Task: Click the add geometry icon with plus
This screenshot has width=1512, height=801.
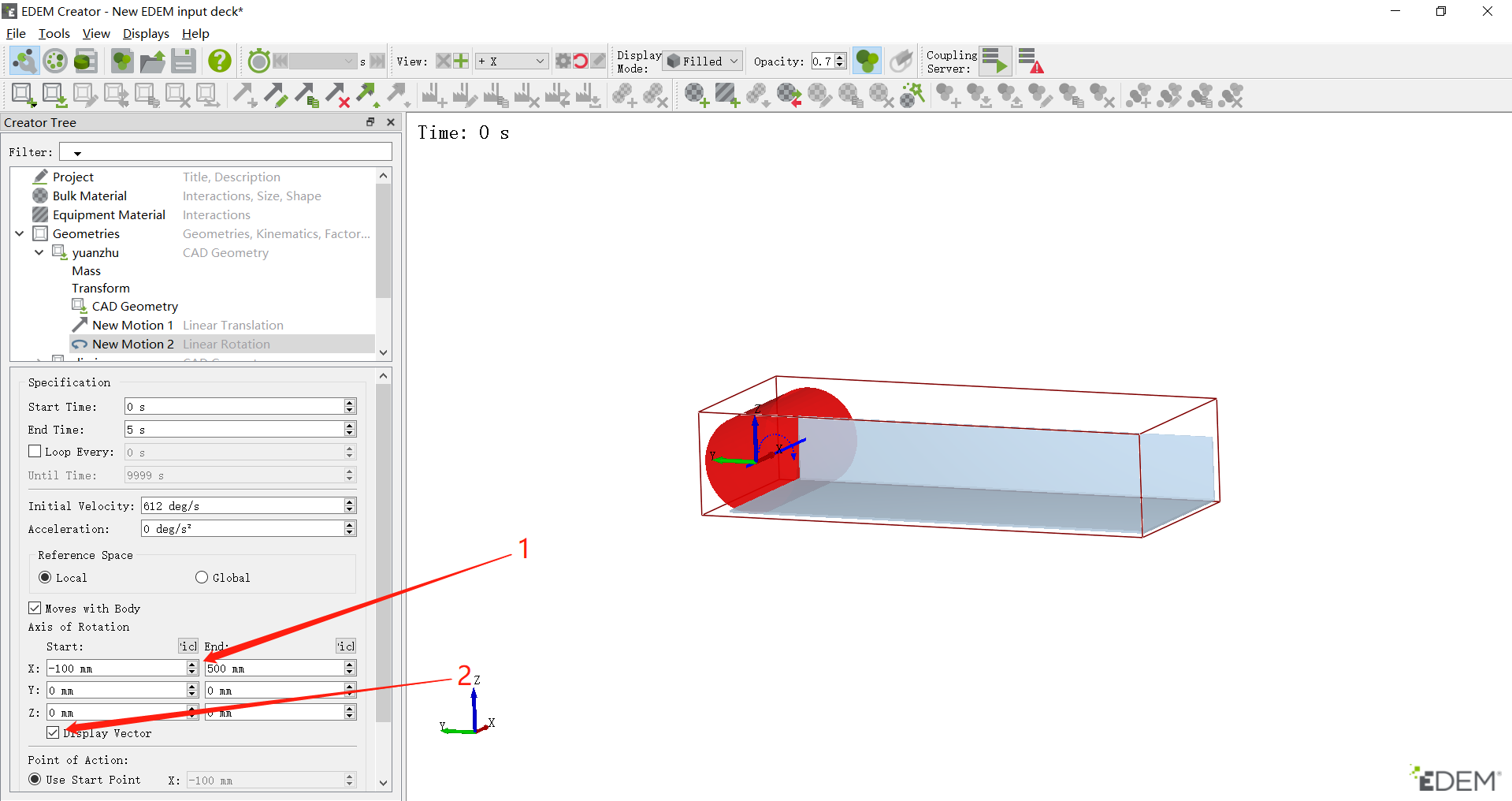Action: 24,95
